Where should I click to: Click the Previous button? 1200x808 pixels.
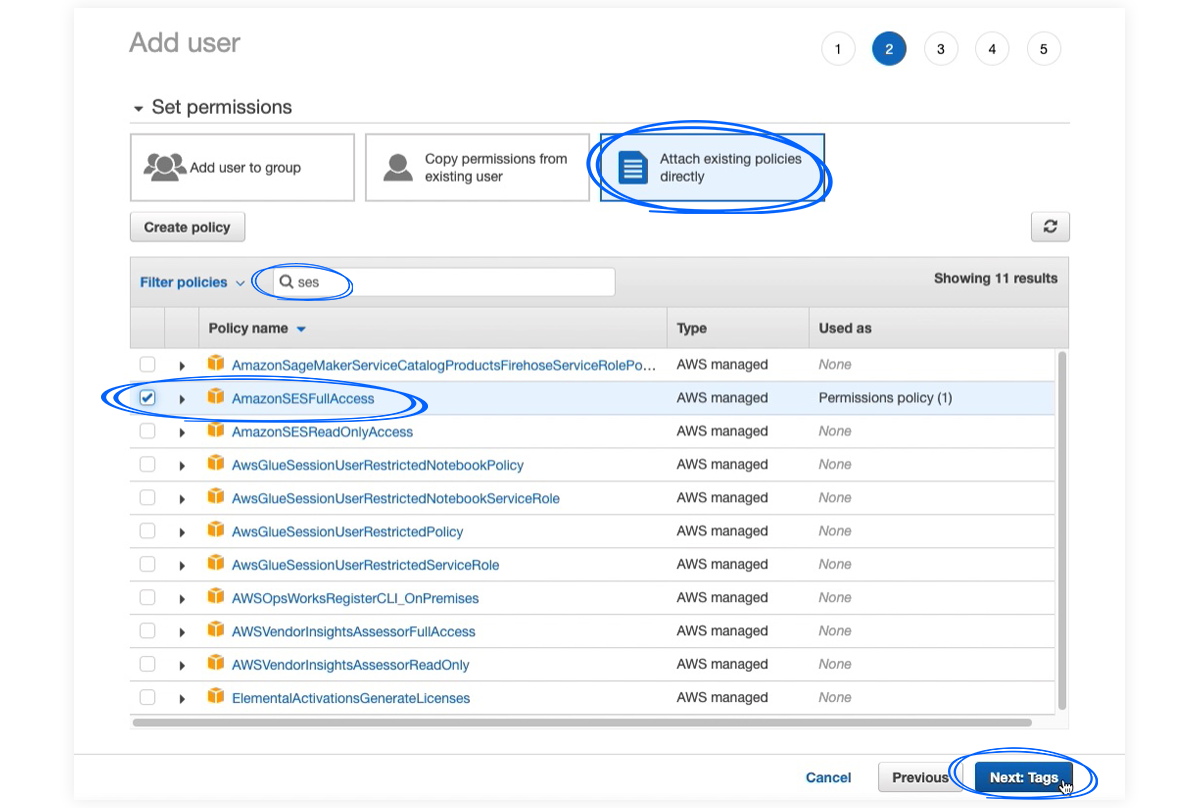(920, 777)
